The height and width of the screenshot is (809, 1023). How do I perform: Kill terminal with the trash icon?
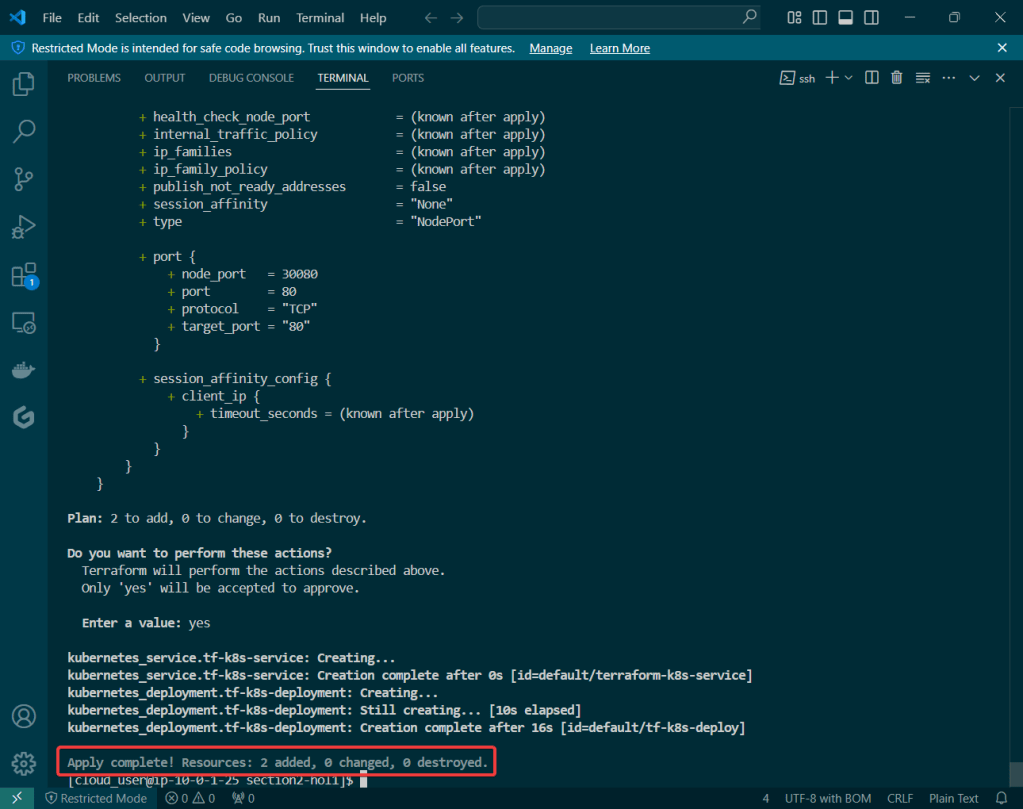896,78
